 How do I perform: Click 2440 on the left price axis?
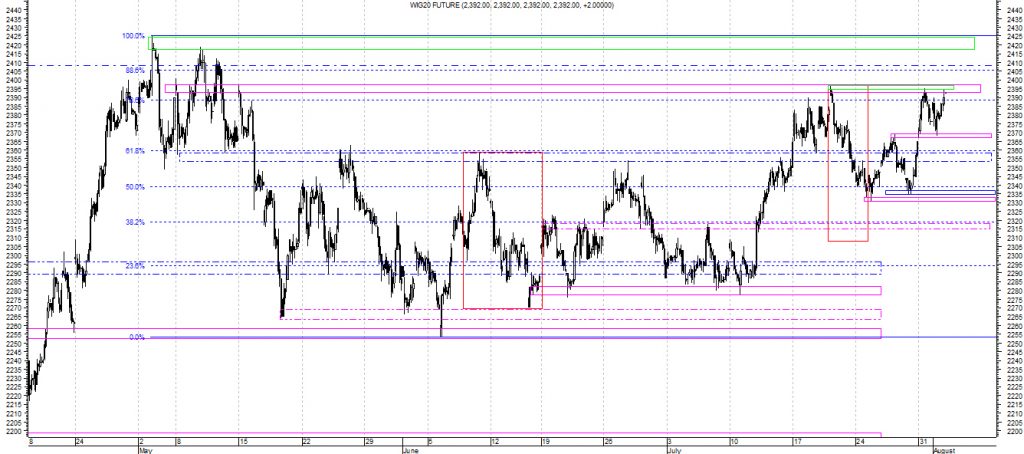pyautogui.click(x=12, y=11)
